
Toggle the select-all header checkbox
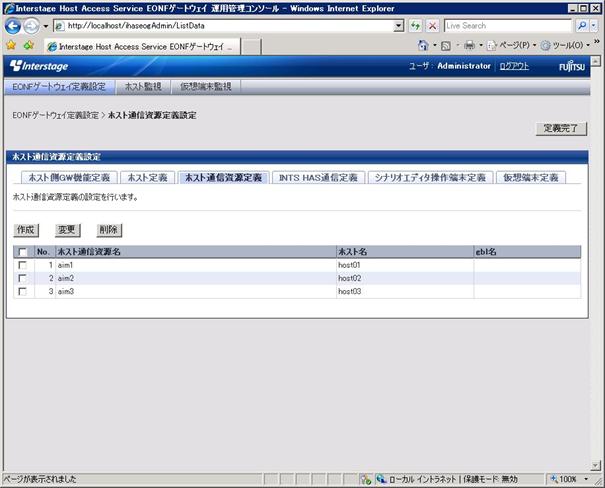(x=22, y=252)
